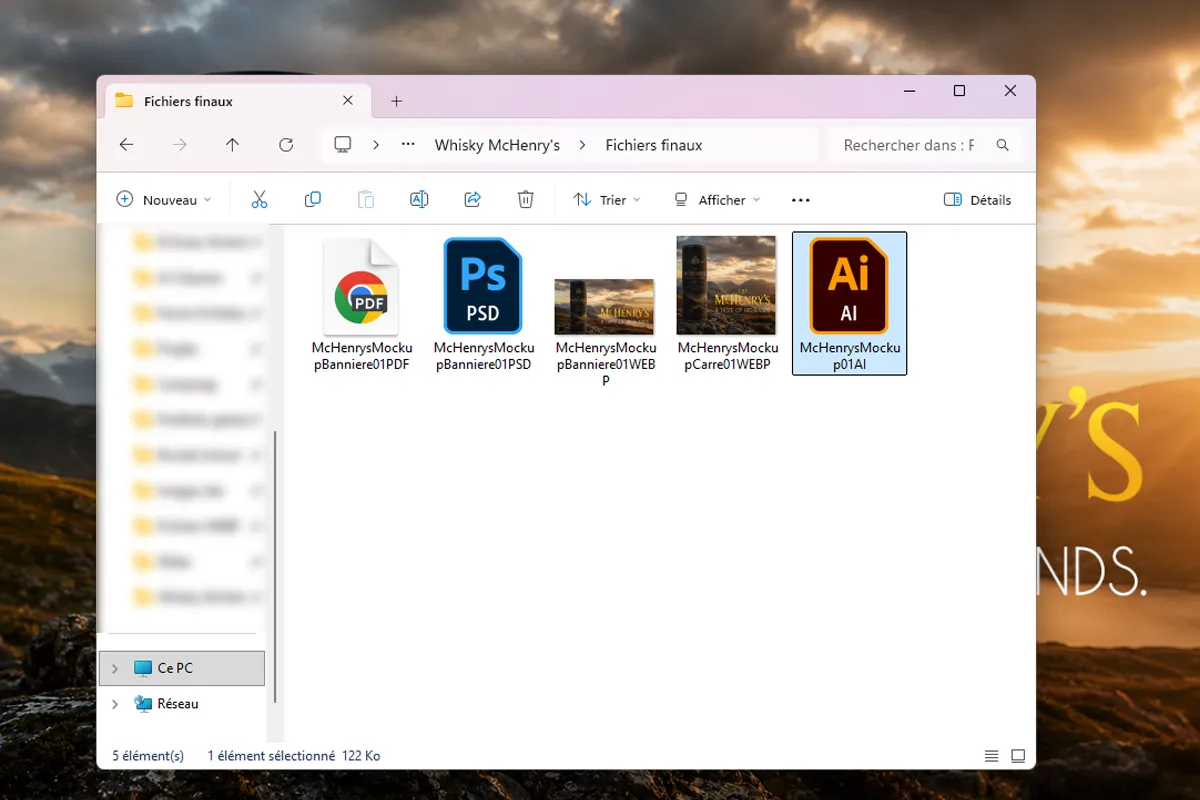Click the '1 élément sélectionné 122 Ko' status text

click(294, 756)
